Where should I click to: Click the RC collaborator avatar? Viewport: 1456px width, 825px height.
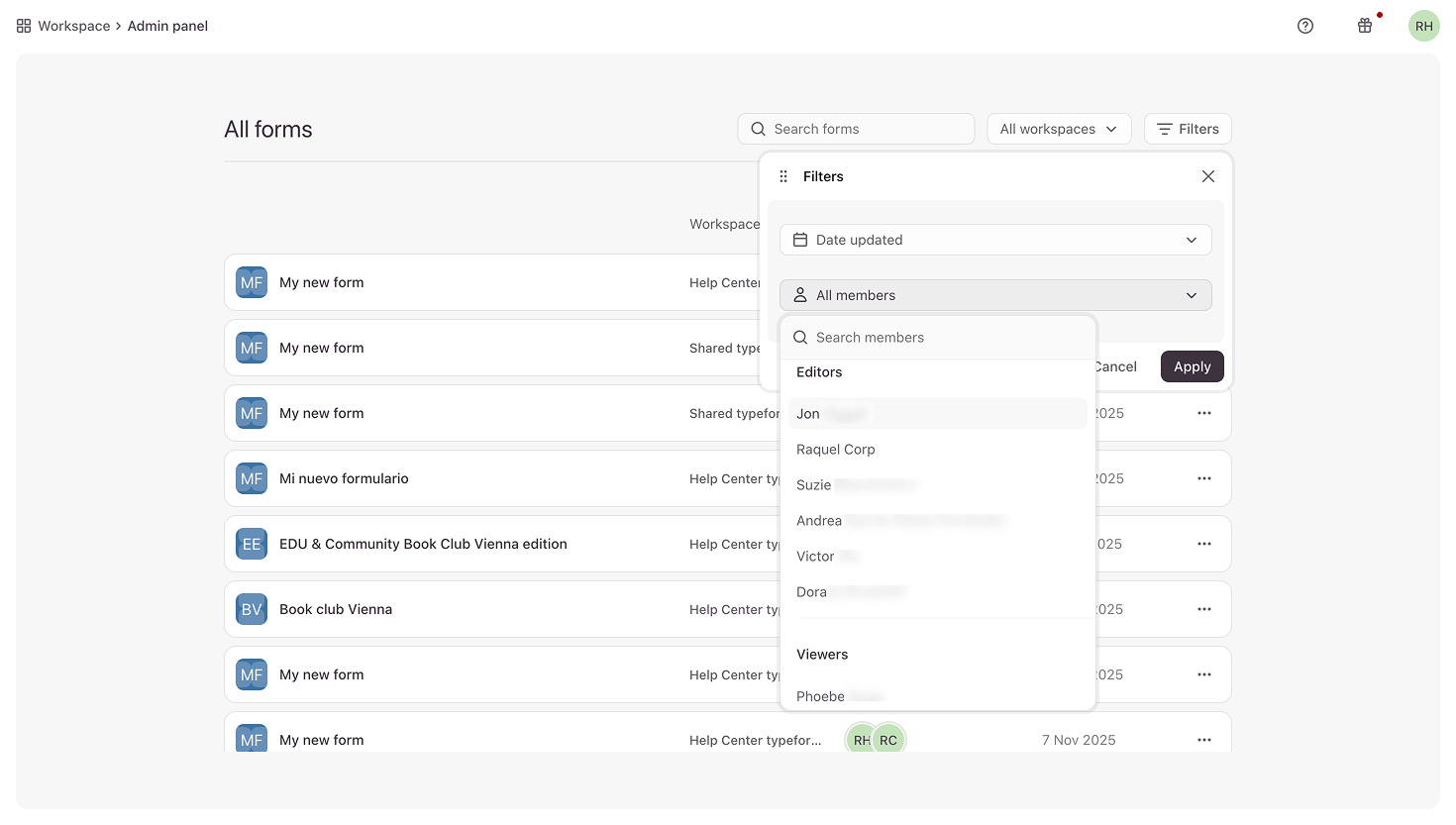click(888, 740)
